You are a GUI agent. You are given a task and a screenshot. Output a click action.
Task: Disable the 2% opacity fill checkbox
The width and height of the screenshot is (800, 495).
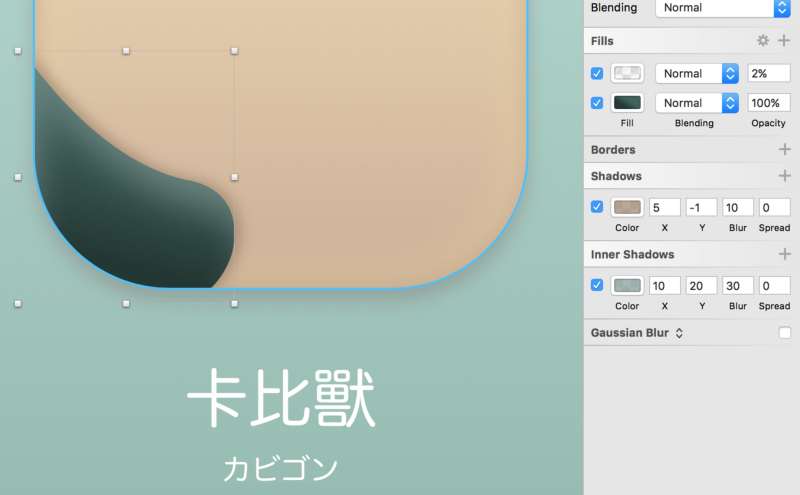pos(597,73)
